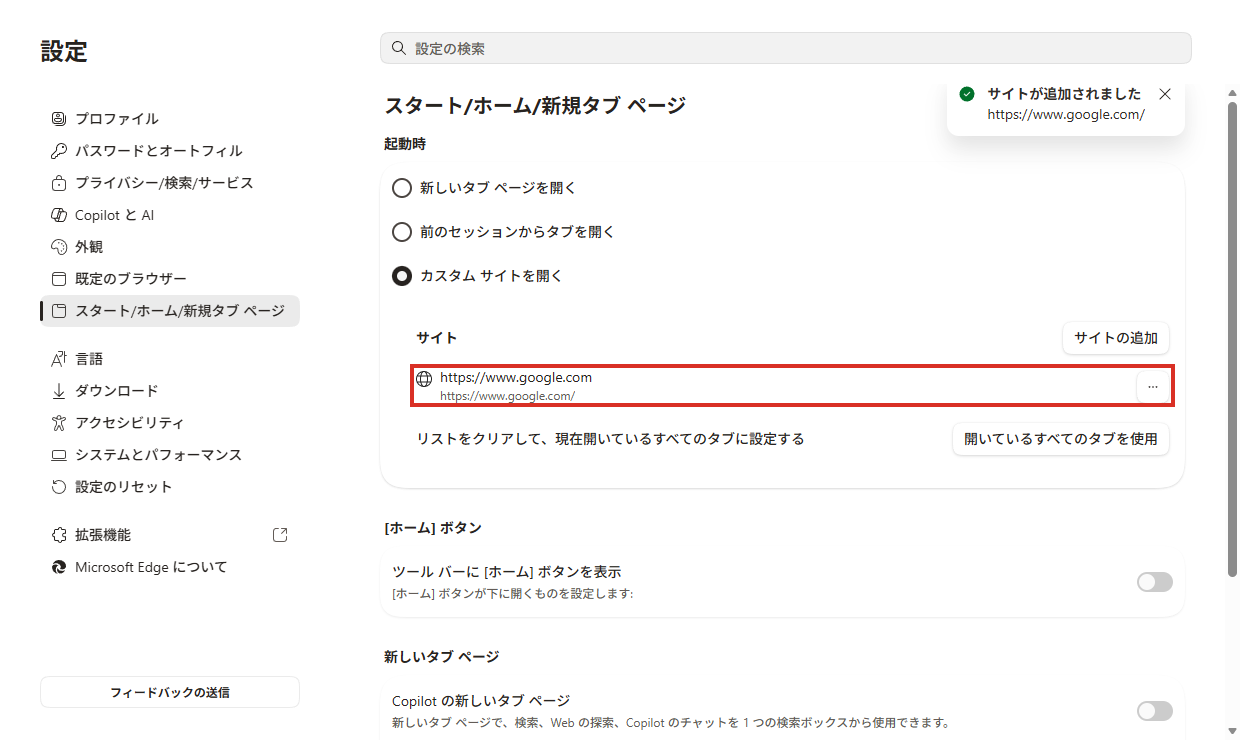
Task: Open プロファイル settings section
Action: tap(169, 119)
